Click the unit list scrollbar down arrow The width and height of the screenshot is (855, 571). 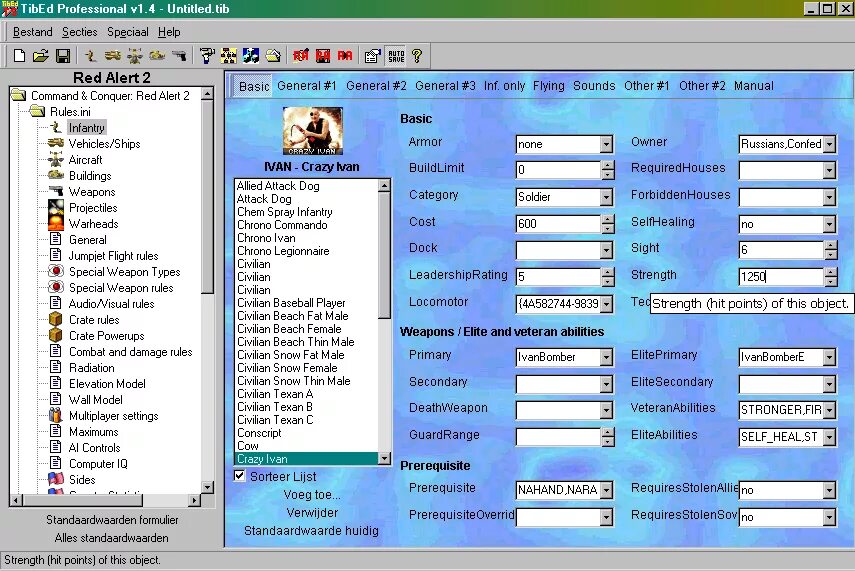(384, 458)
